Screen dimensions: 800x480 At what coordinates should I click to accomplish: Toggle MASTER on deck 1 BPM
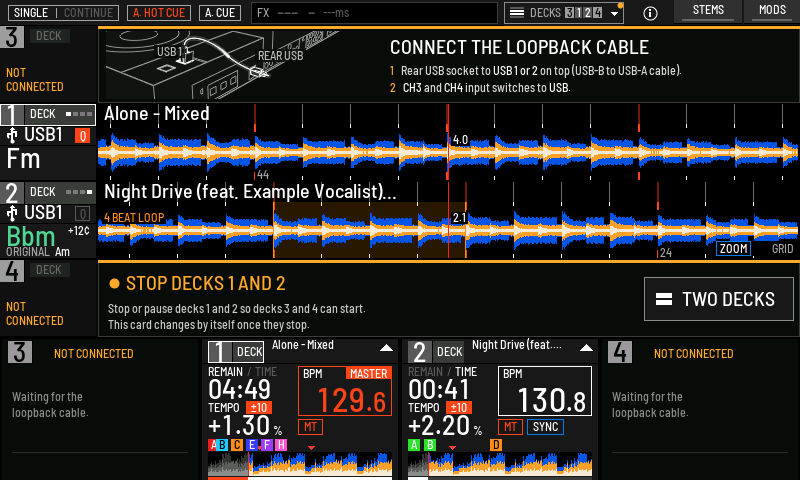[368, 373]
